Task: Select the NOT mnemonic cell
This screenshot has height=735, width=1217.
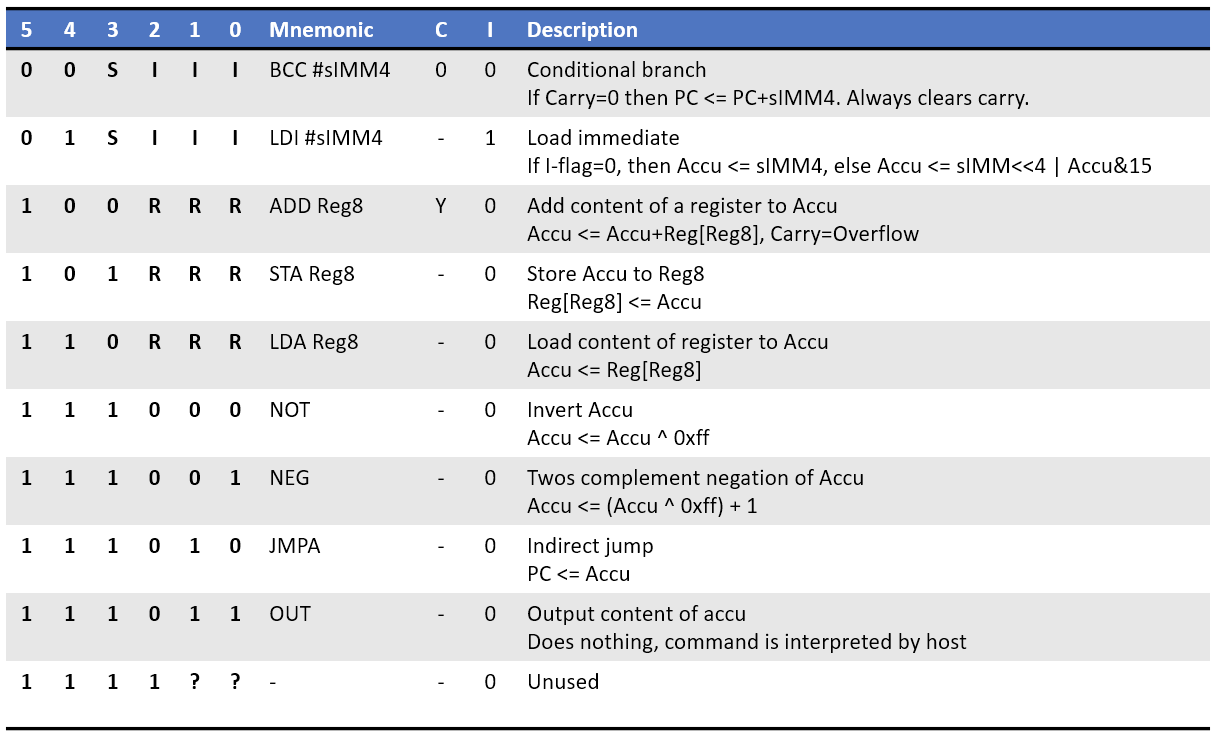Action: pyautogui.click(x=290, y=410)
